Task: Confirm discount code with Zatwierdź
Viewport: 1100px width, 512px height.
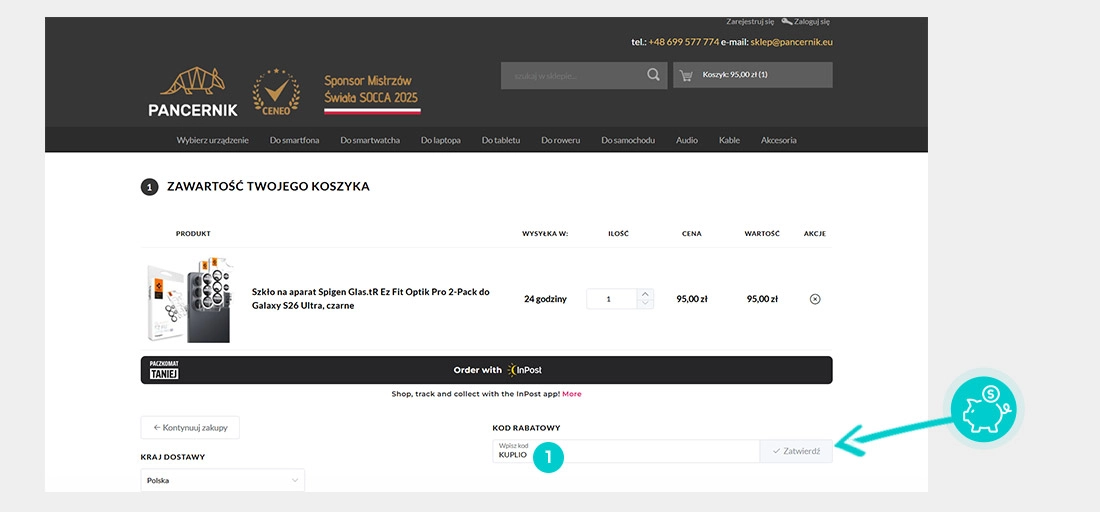Action: click(x=796, y=451)
